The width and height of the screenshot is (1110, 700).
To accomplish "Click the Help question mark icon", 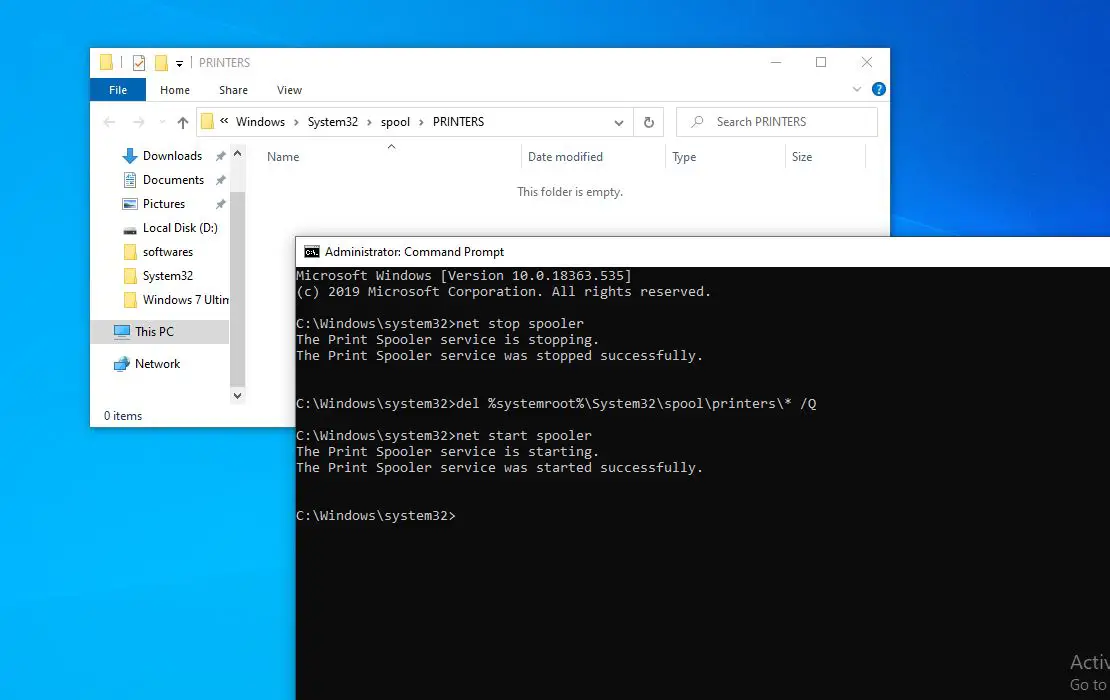I will [x=879, y=89].
